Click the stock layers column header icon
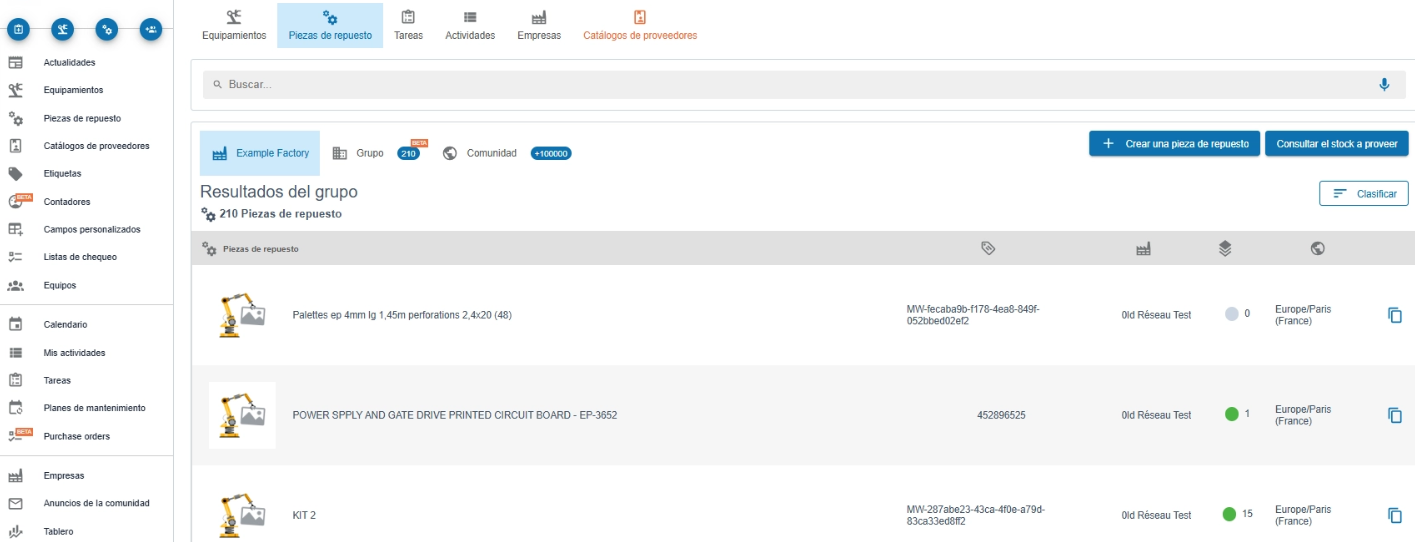1415x542 pixels. pyautogui.click(x=1225, y=248)
